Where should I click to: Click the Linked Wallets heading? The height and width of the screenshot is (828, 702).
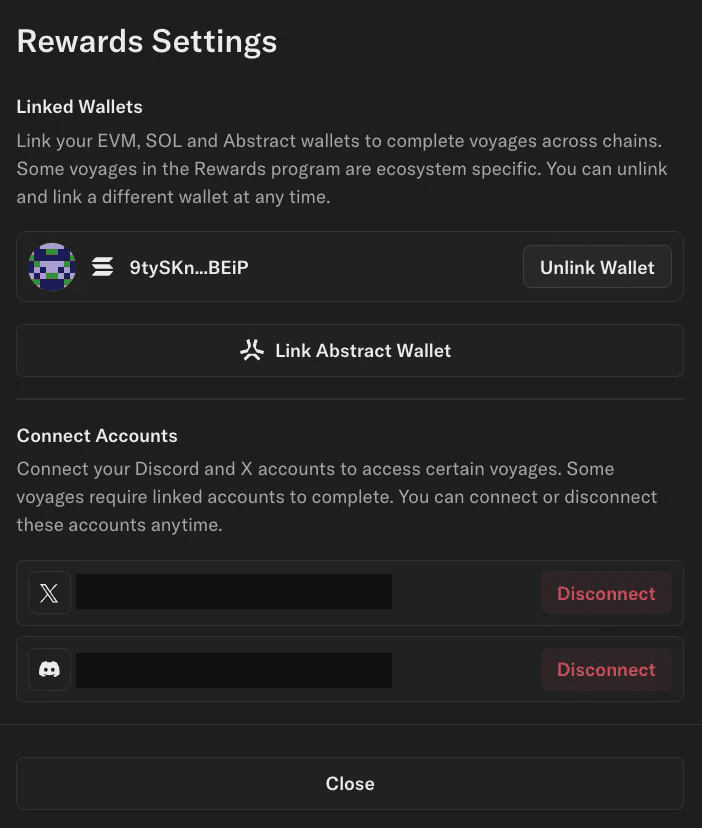[80, 107]
